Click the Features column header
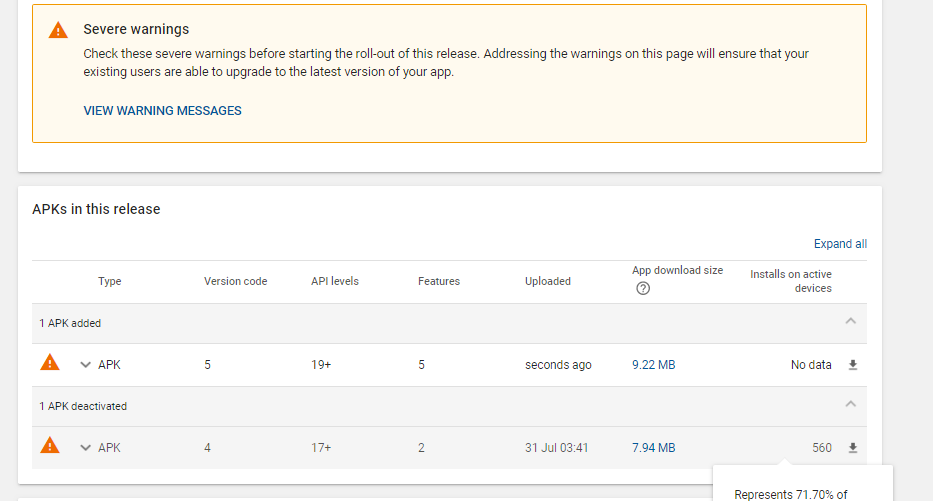933x501 pixels. pyautogui.click(x=439, y=281)
